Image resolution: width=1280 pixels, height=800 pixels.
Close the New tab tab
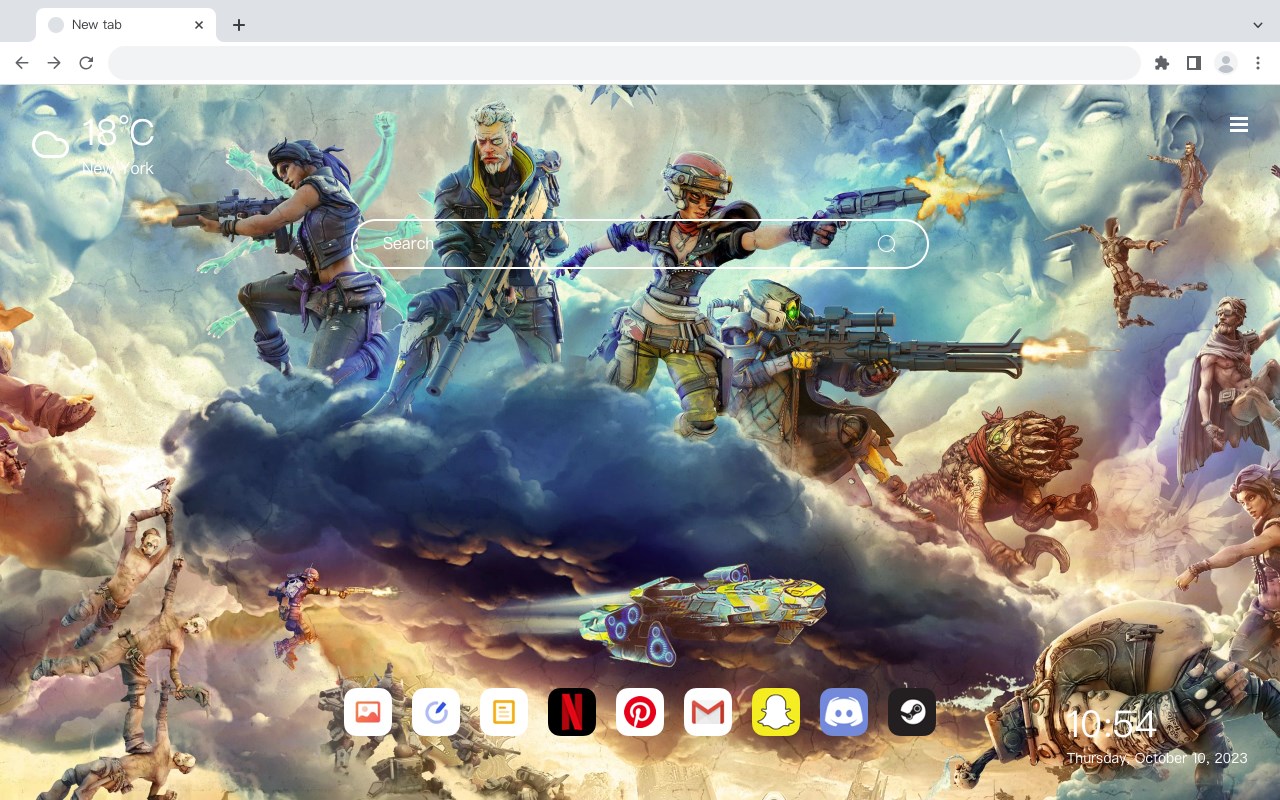tap(199, 25)
